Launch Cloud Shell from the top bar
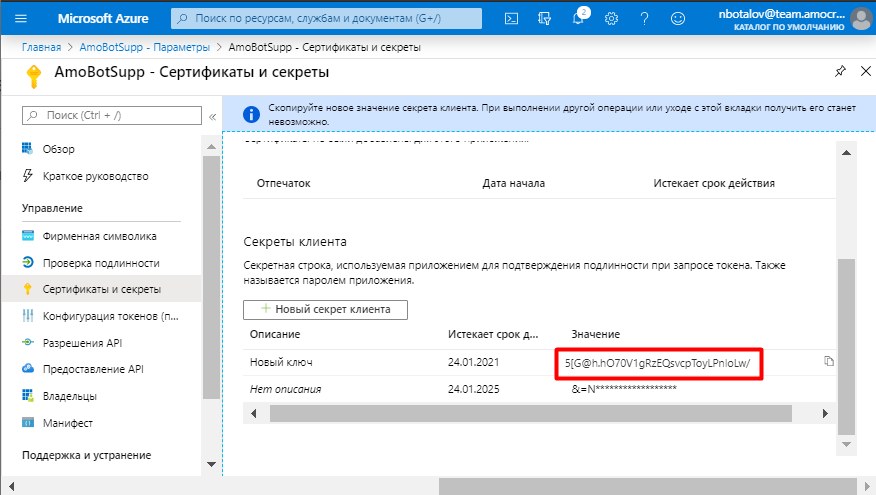 (x=511, y=18)
